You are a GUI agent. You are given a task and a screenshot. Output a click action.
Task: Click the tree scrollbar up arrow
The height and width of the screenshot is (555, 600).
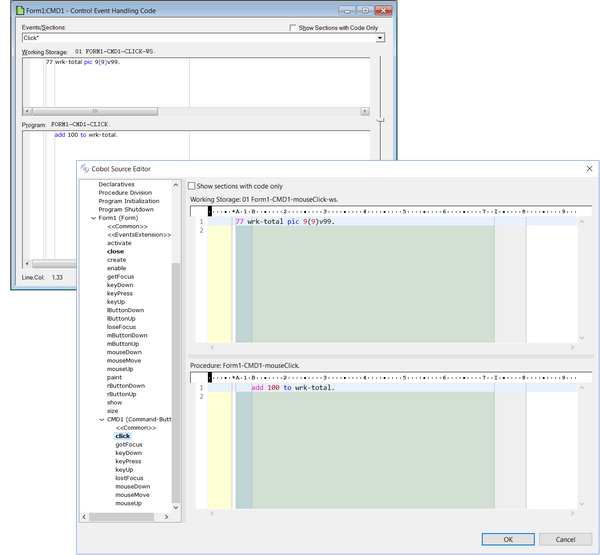pyautogui.click(x=176, y=185)
